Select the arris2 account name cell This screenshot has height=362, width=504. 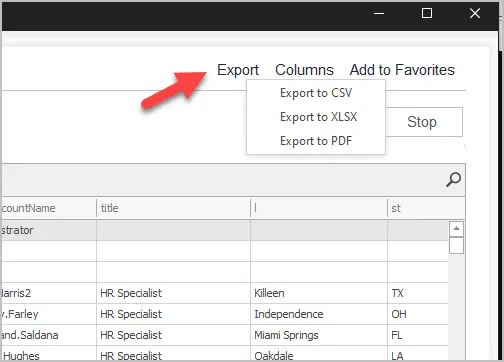[49, 293]
